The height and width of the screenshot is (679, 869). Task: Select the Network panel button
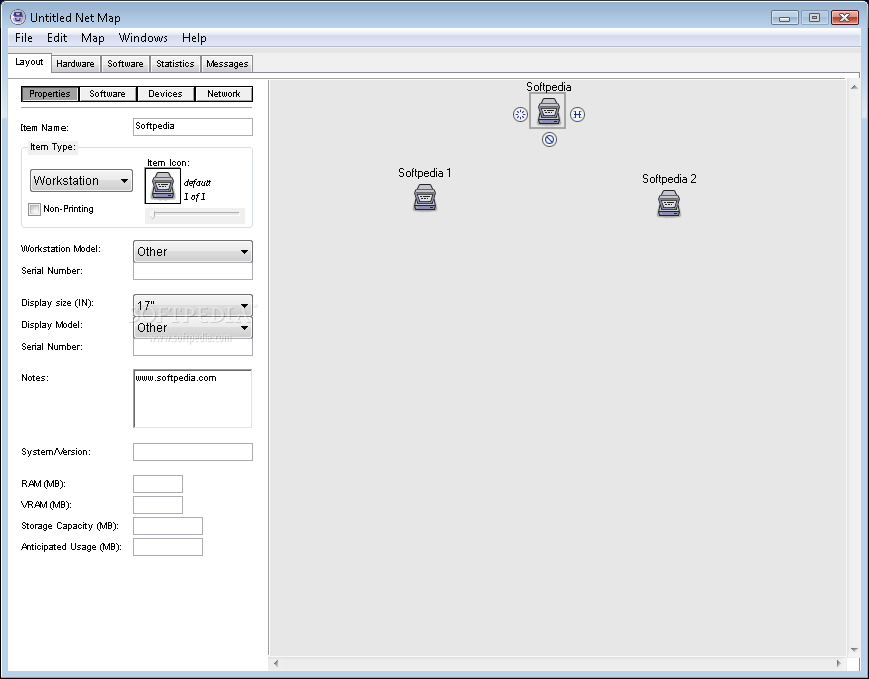[224, 94]
